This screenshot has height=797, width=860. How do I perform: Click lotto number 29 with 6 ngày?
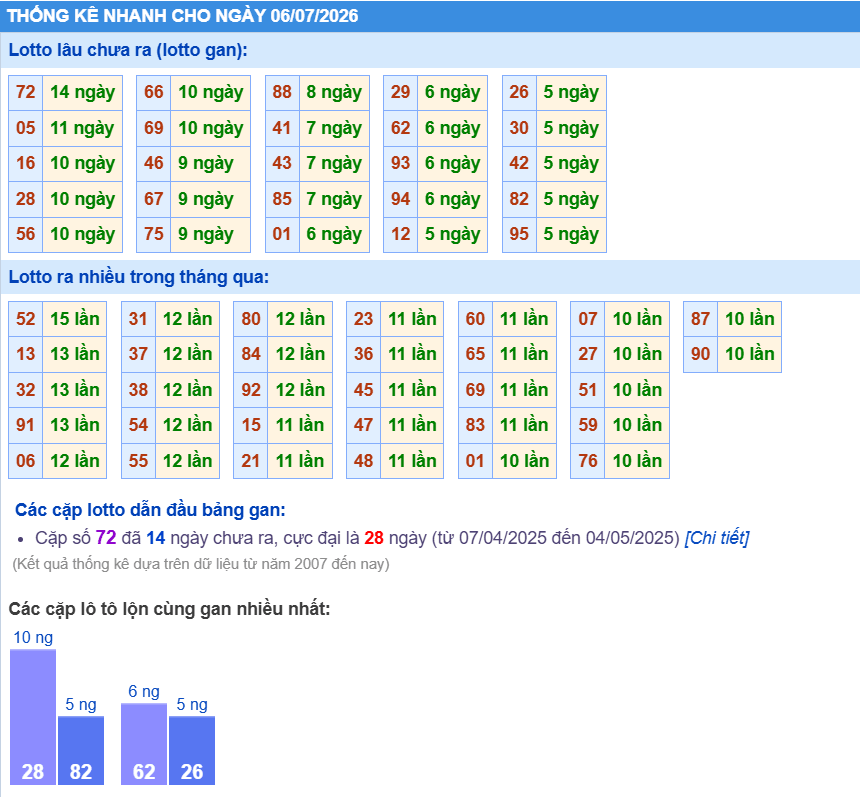click(x=400, y=92)
